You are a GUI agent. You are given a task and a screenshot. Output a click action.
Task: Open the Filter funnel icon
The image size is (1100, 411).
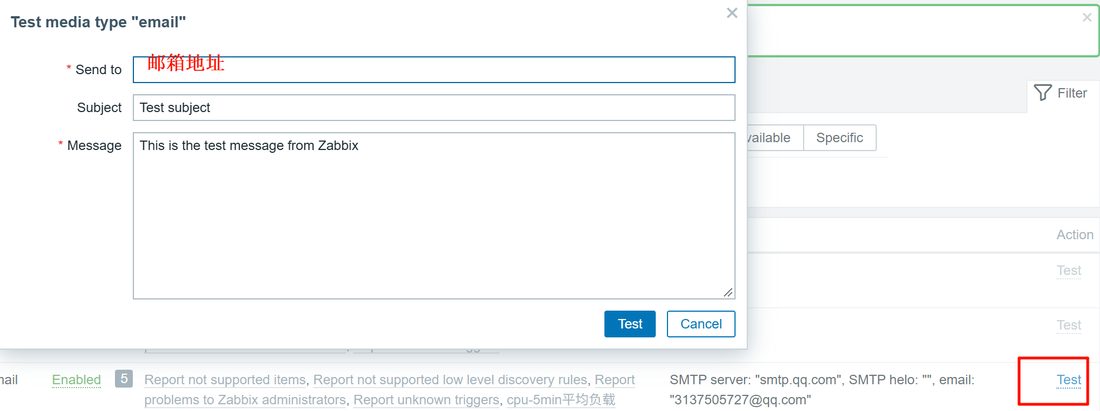[1043, 93]
